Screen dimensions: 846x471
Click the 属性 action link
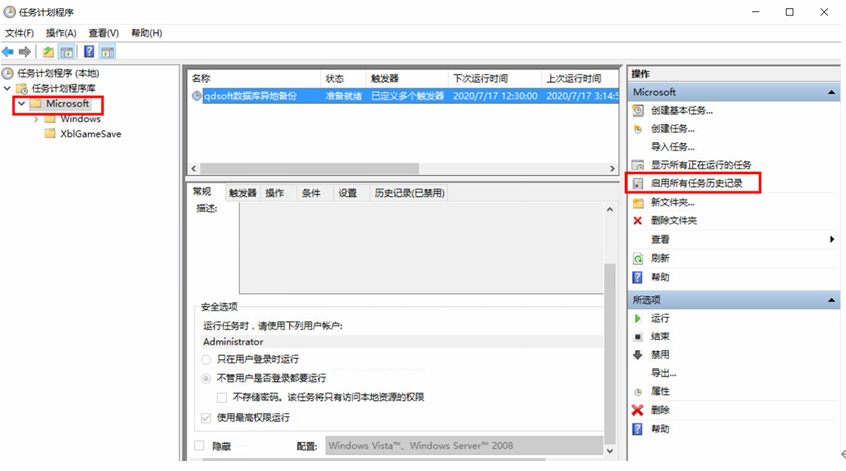(x=660, y=392)
